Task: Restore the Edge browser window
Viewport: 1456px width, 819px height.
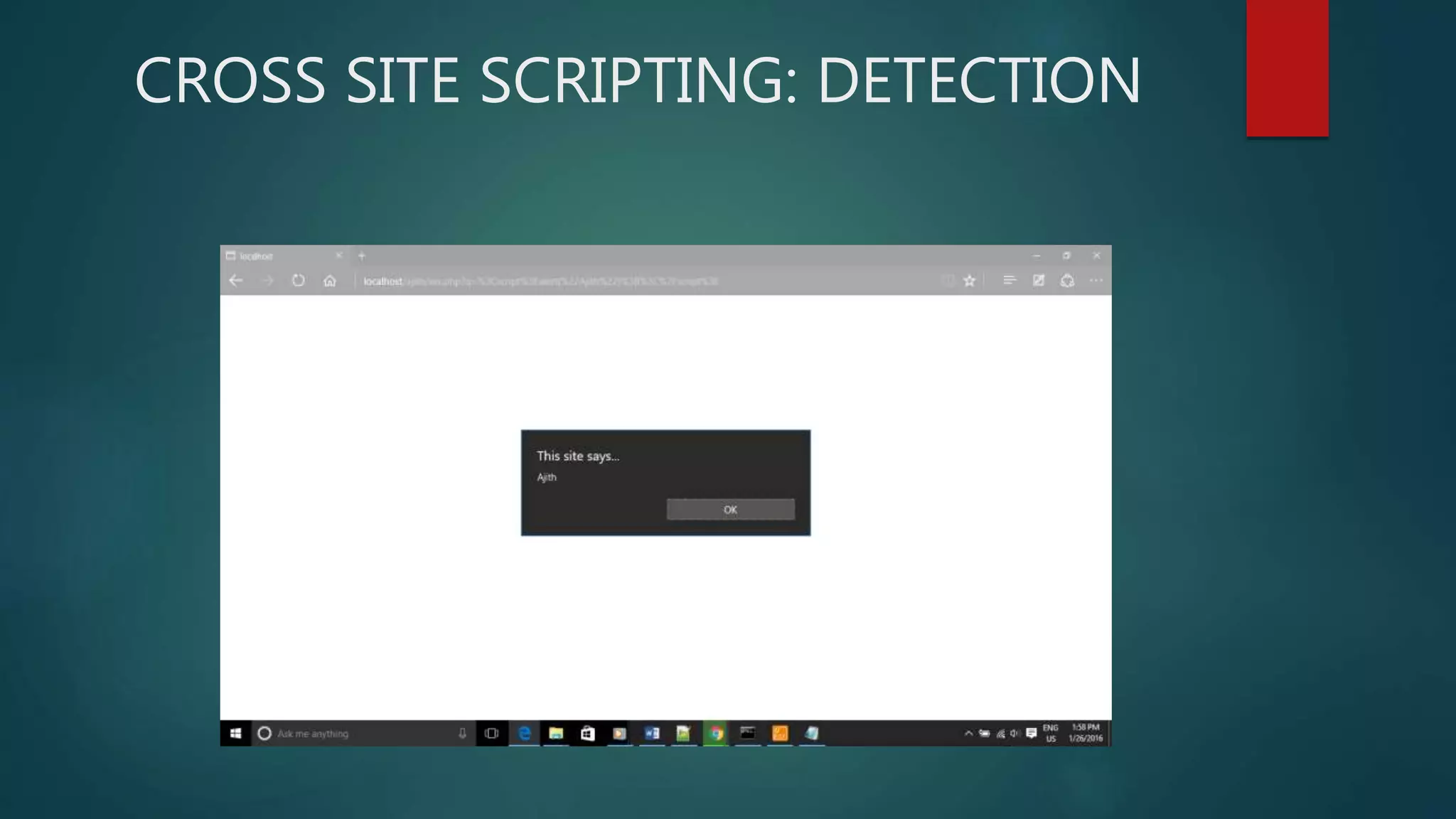Action: tap(1066, 255)
